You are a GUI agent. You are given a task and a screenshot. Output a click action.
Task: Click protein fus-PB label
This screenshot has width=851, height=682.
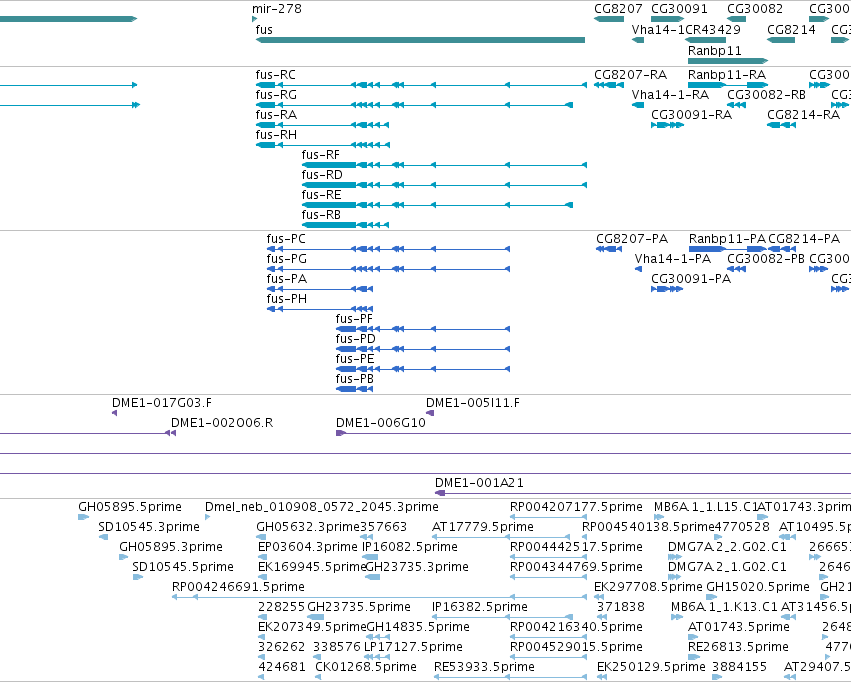pyautogui.click(x=355, y=379)
